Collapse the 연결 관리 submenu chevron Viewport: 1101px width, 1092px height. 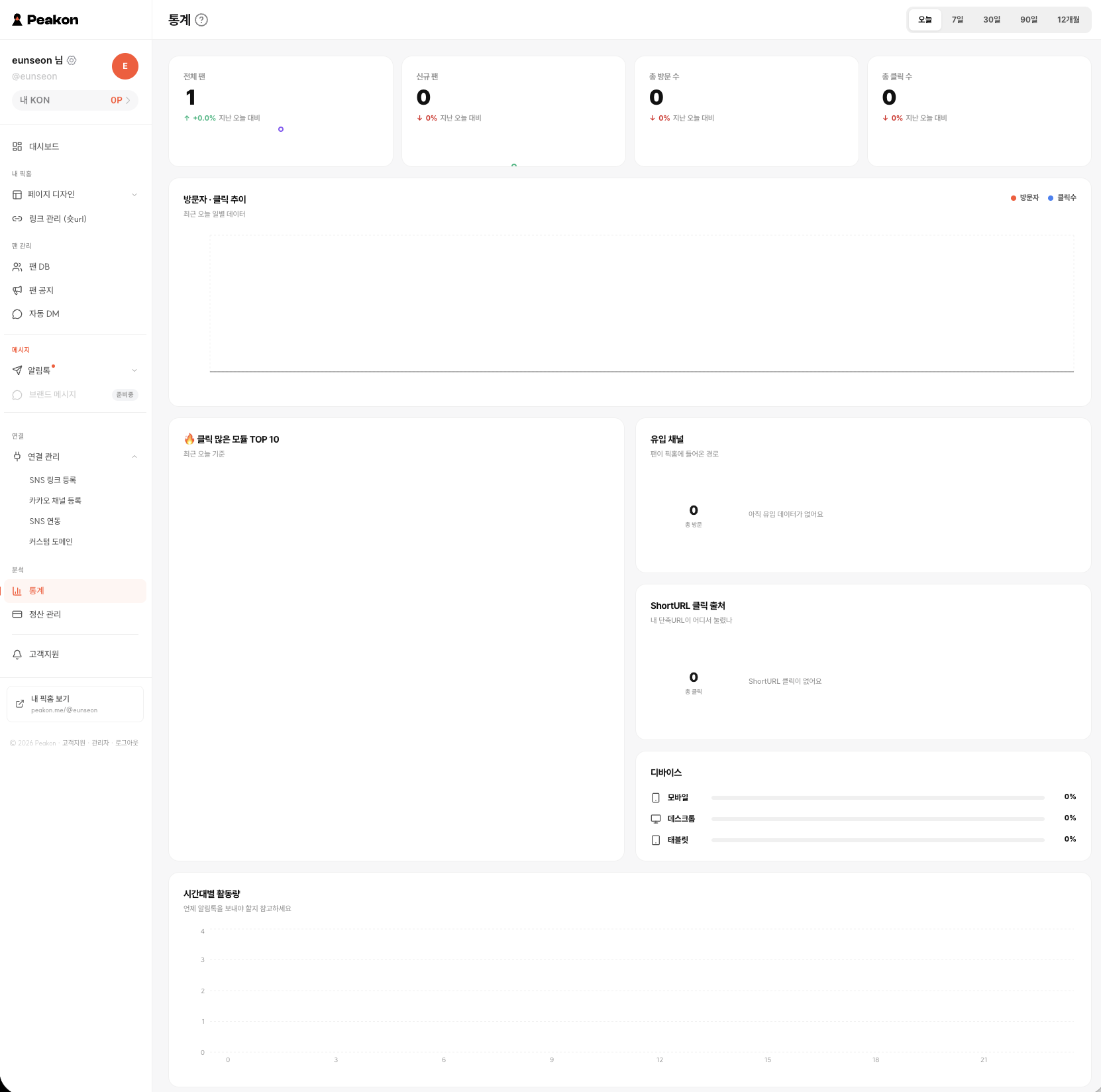click(134, 457)
